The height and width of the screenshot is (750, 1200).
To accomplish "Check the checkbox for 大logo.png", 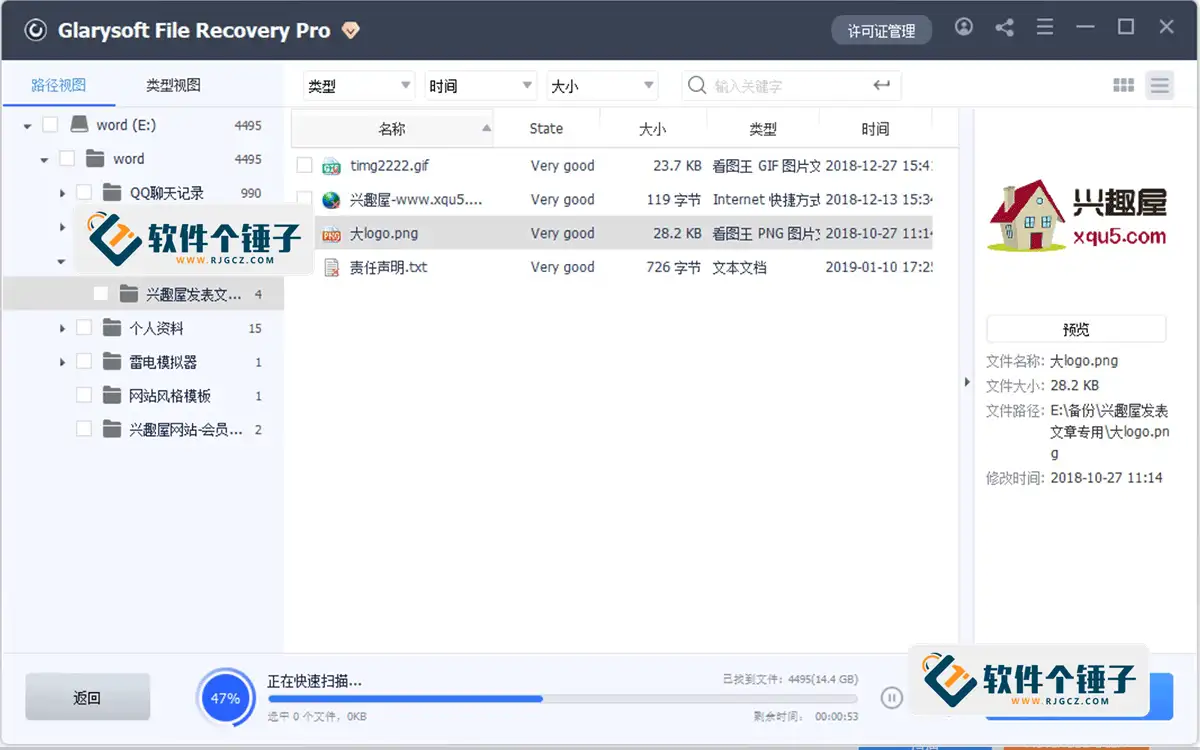I will pos(305,232).
